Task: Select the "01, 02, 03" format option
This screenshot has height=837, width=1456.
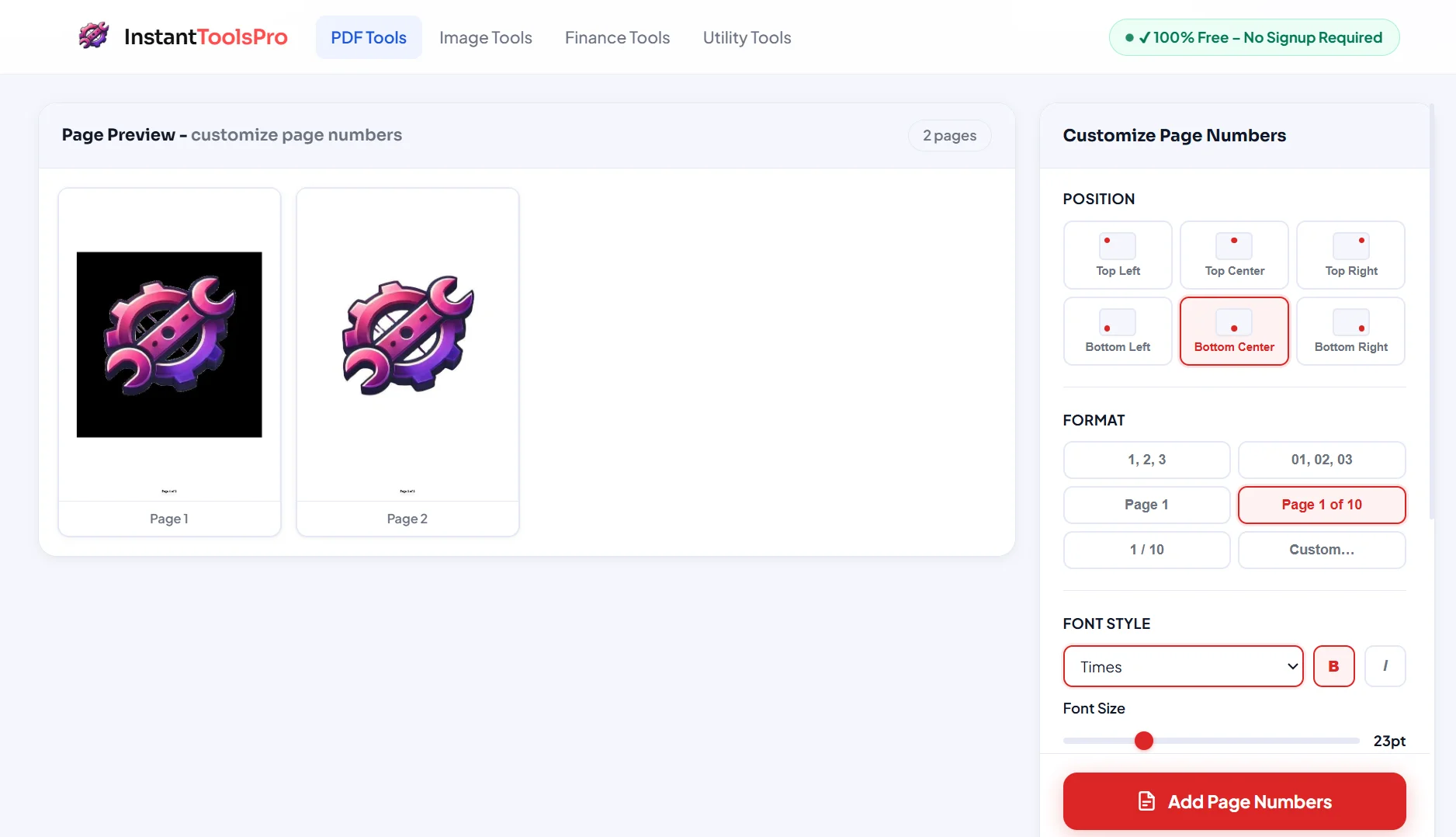Action: coord(1321,460)
